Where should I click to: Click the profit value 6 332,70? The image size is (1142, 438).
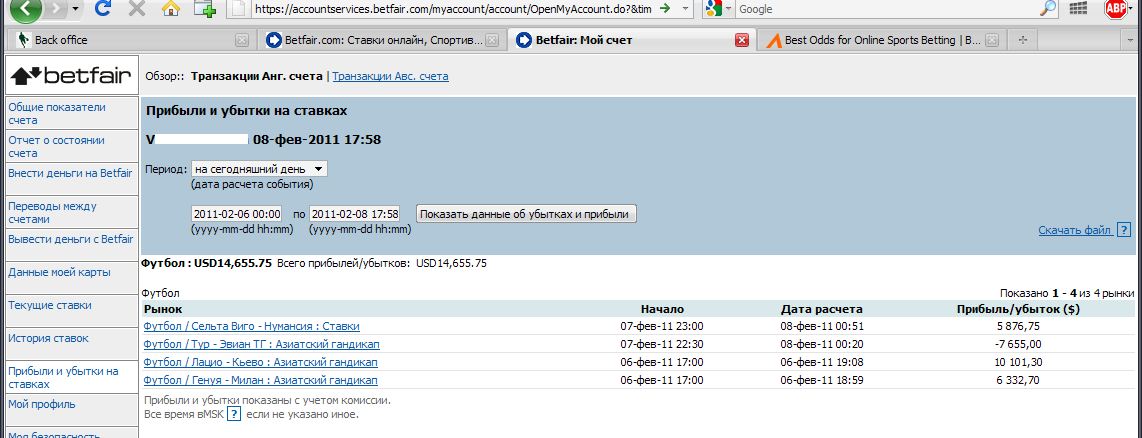1017,380
